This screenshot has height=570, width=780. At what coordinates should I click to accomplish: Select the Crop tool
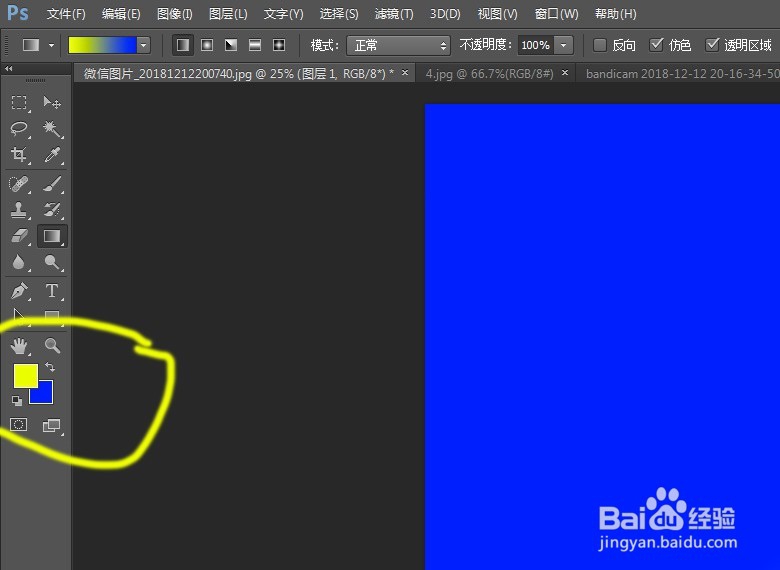pos(19,155)
